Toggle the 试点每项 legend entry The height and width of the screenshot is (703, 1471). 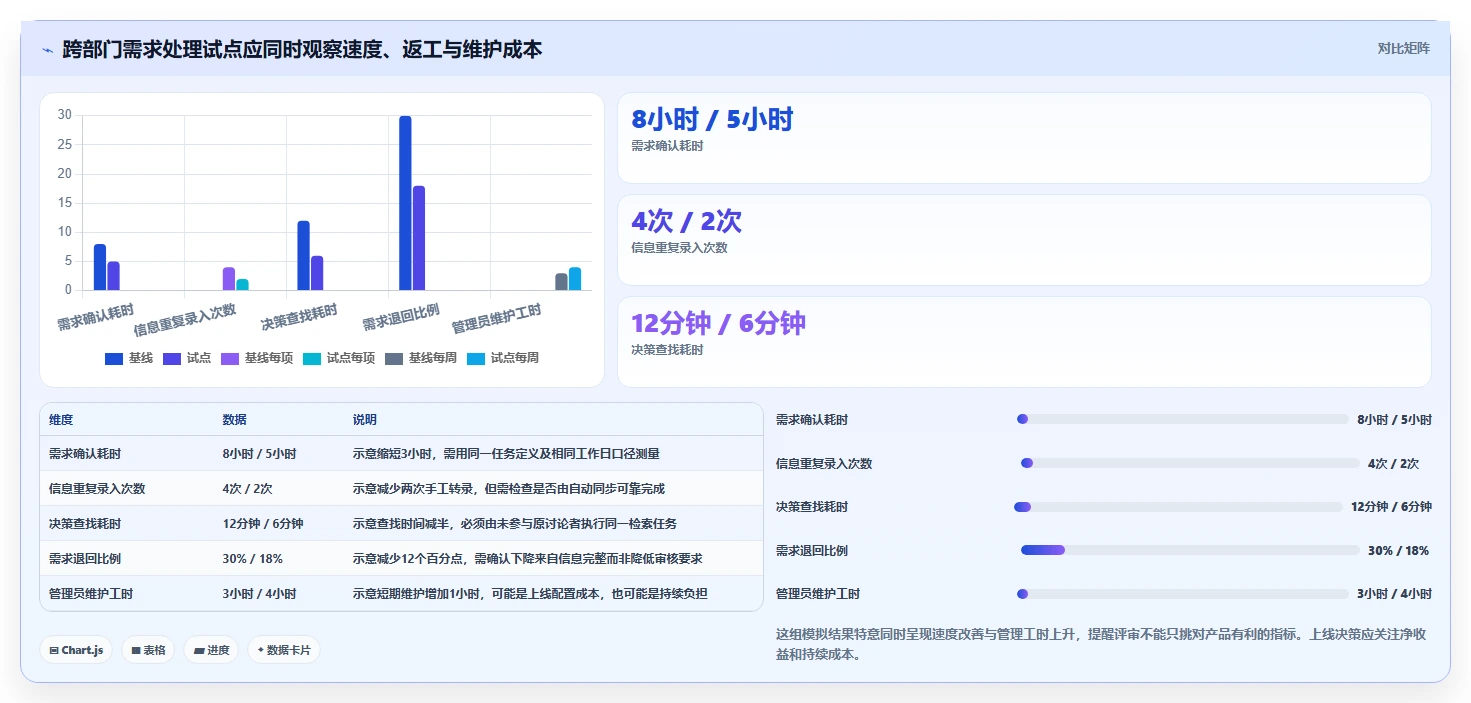click(x=338, y=358)
